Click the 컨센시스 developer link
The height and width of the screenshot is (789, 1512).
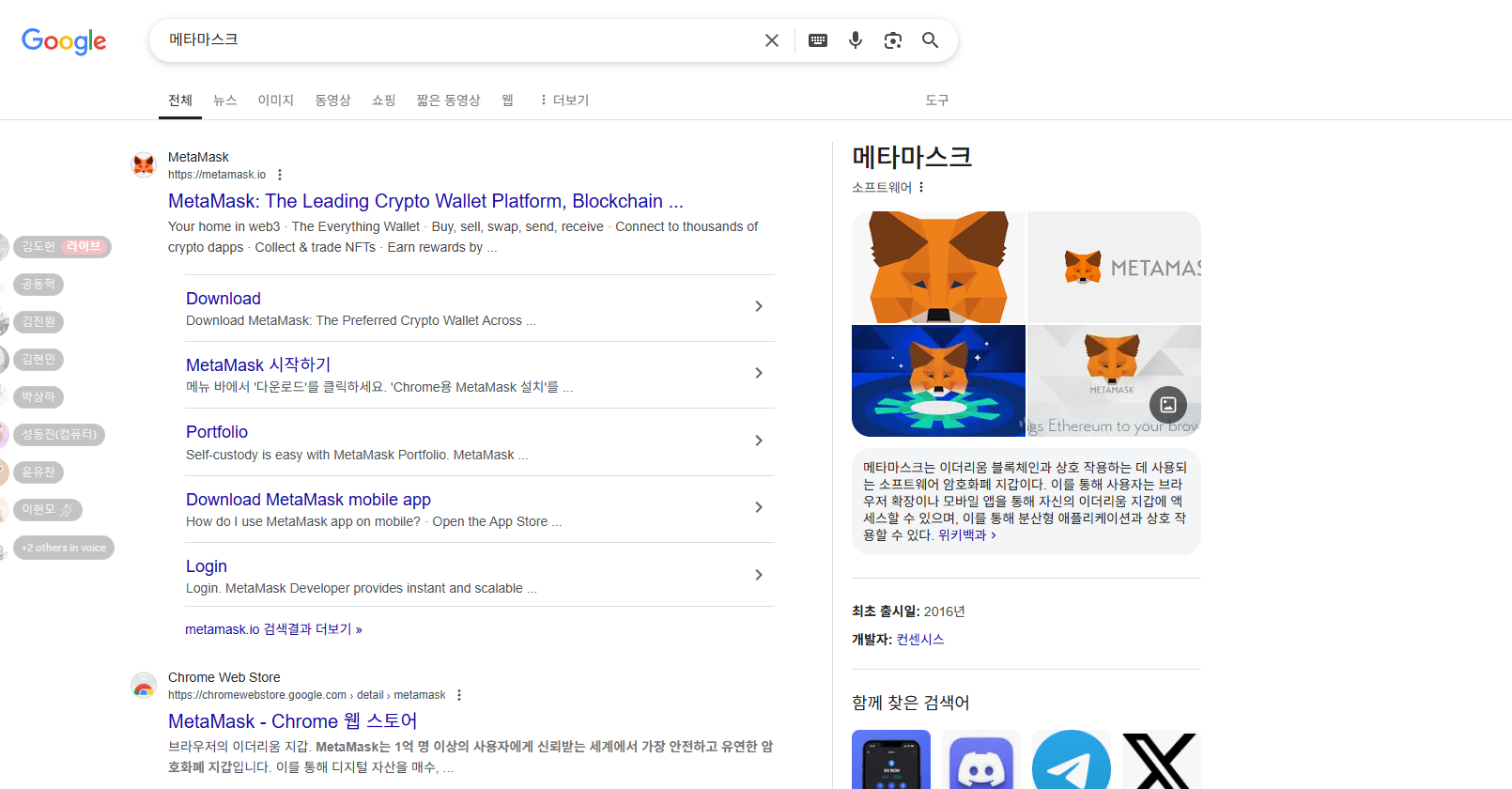click(x=920, y=640)
